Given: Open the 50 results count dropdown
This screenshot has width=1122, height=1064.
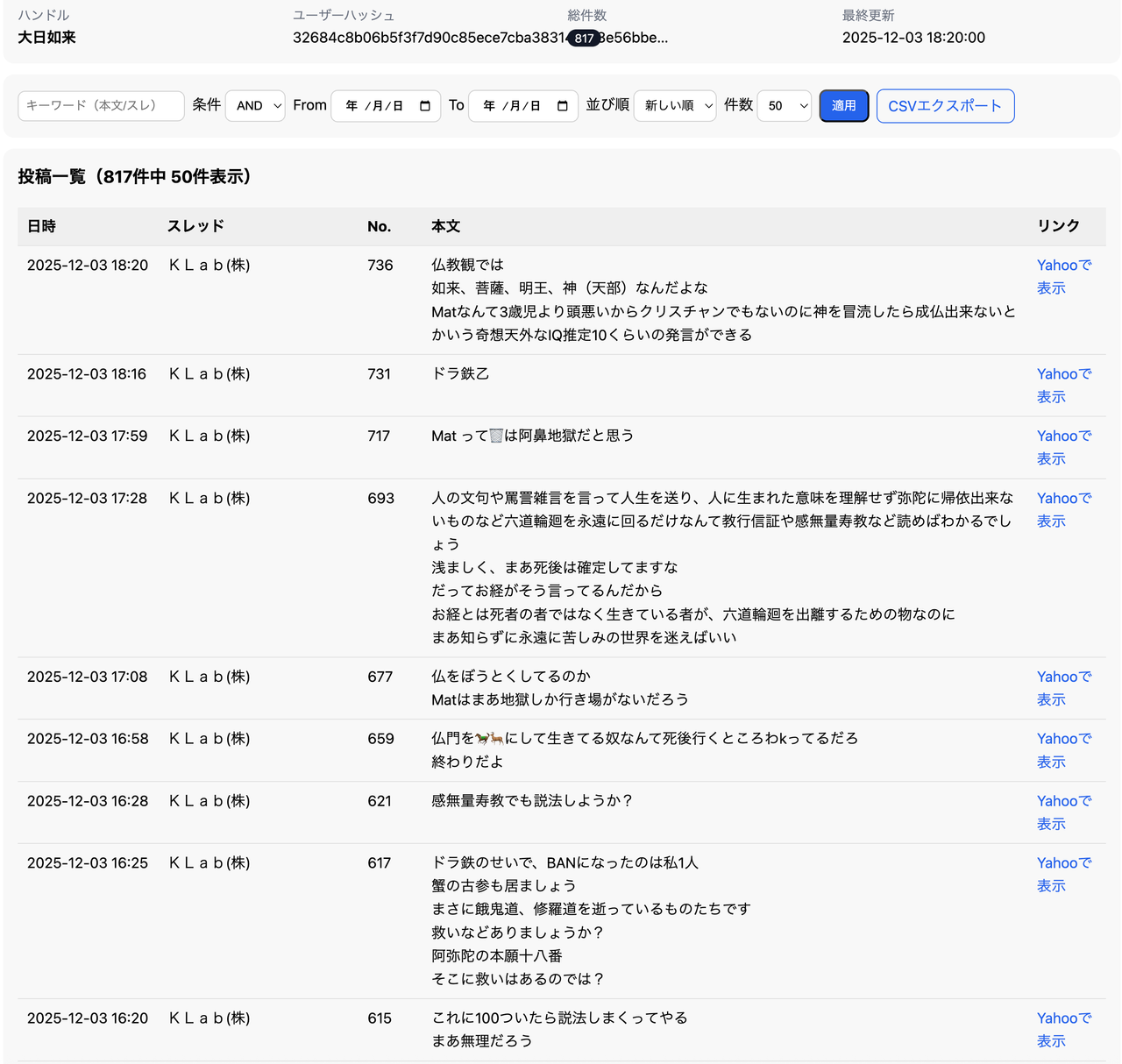Looking at the screenshot, I should click(784, 106).
